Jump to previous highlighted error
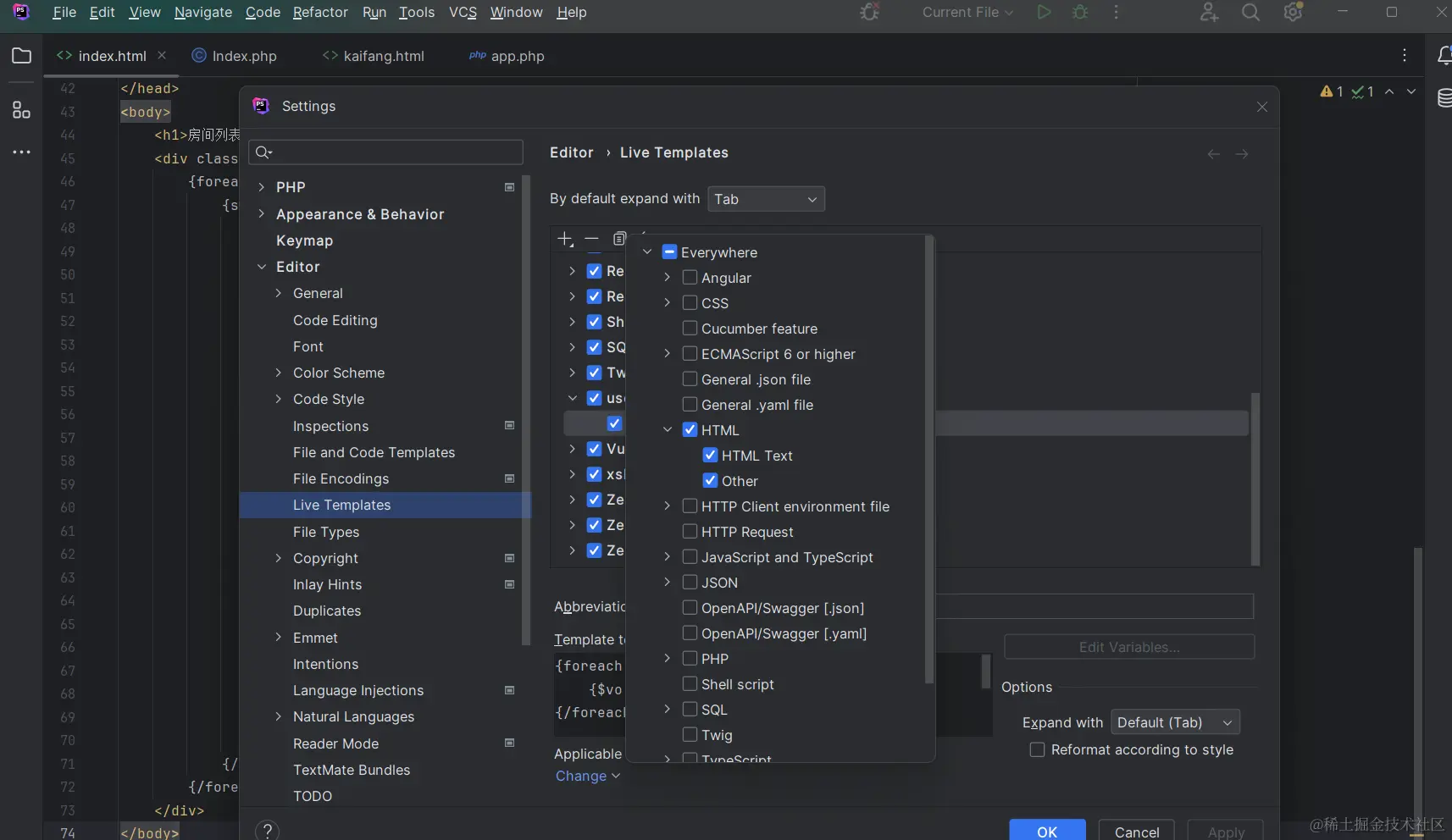 [1389, 91]
